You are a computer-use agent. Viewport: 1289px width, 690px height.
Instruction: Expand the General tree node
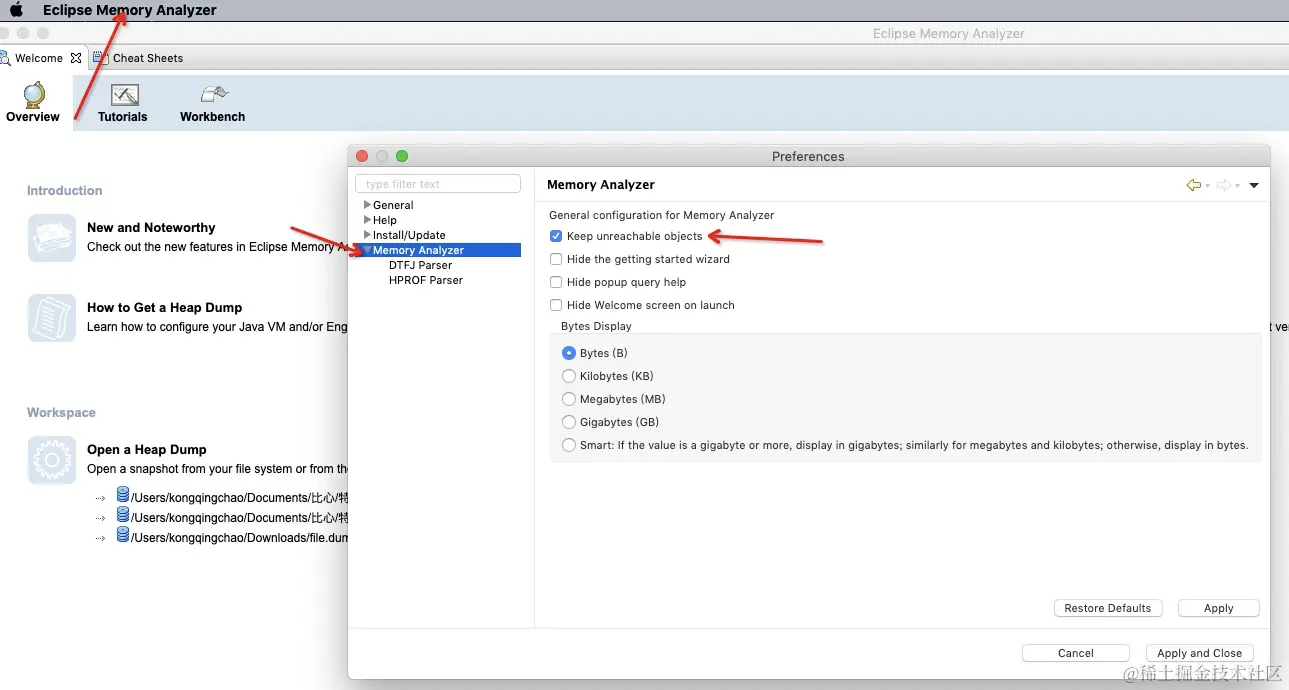367,205
